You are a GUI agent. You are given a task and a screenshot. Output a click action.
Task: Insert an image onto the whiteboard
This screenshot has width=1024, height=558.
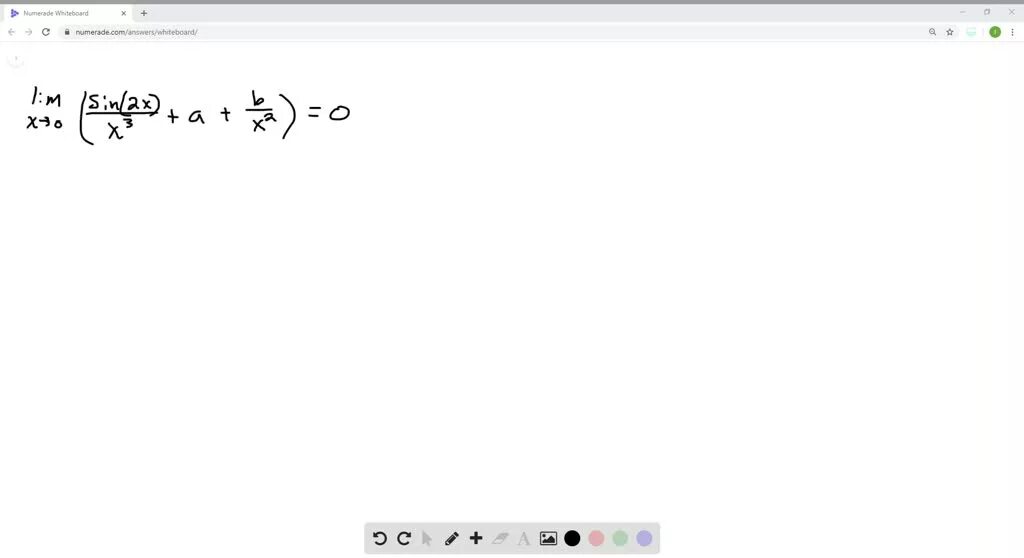tap(548, 538)
